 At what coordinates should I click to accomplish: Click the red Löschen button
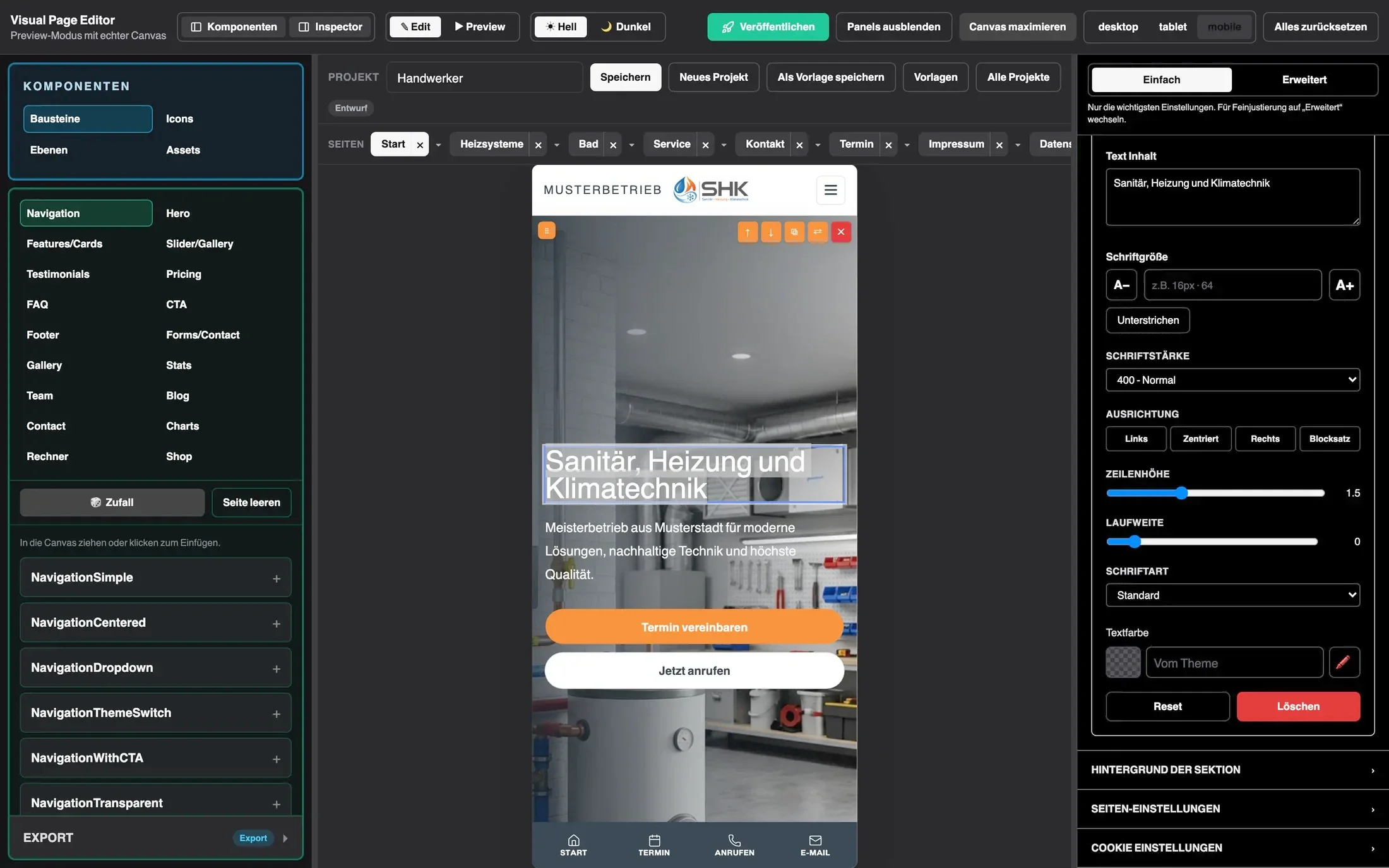coord(1298,706)
